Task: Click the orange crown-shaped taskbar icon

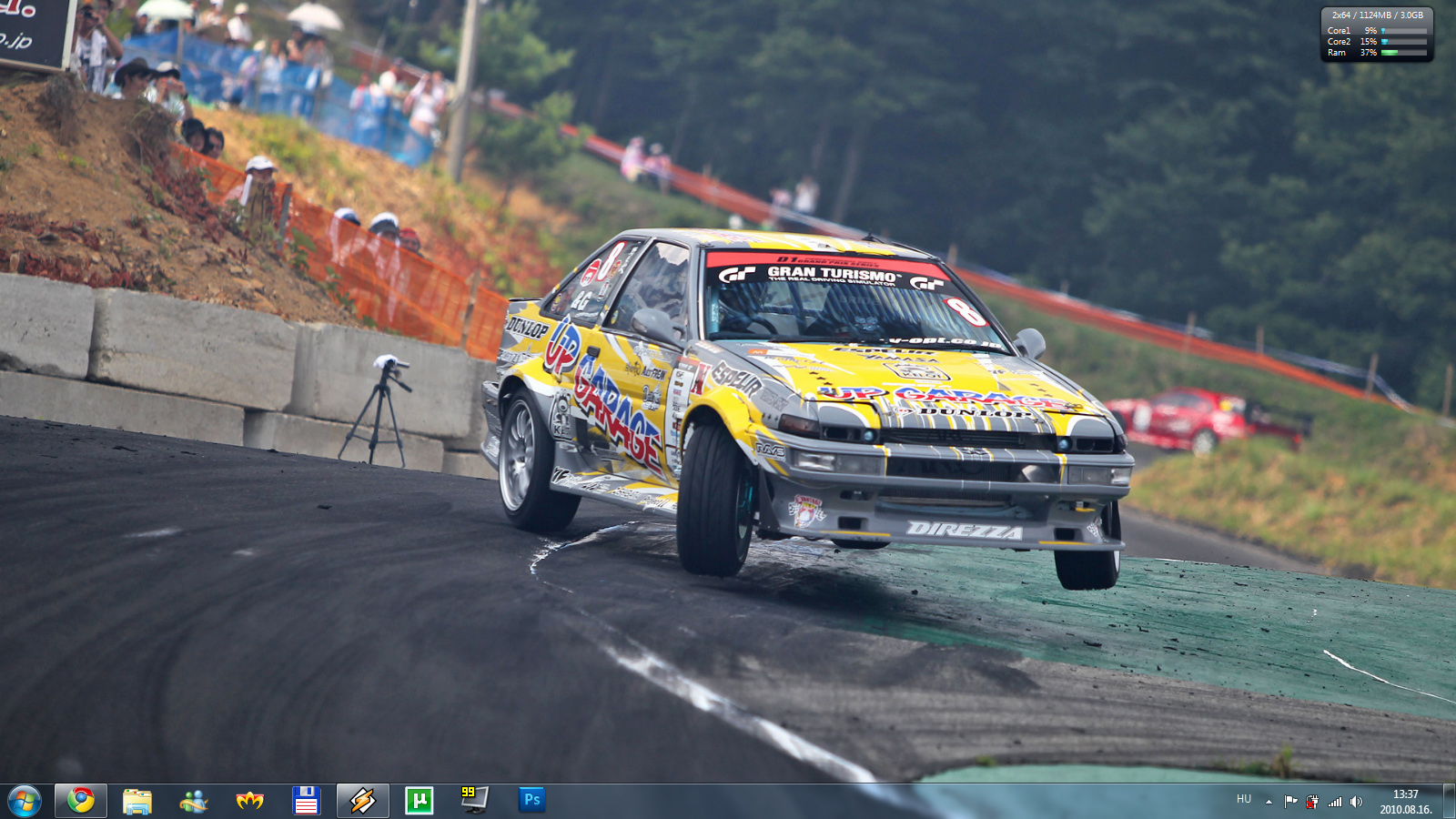Action: pos(250,801)
